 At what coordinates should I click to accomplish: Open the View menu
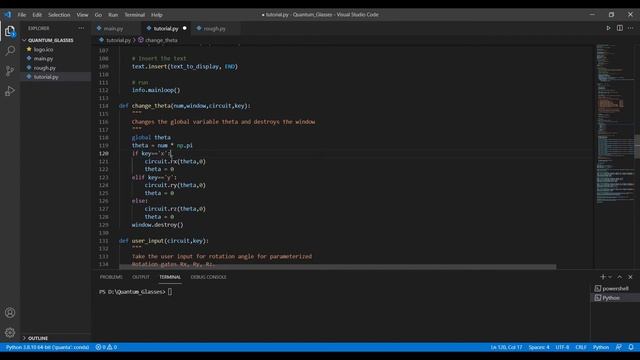tap(82, 15)
